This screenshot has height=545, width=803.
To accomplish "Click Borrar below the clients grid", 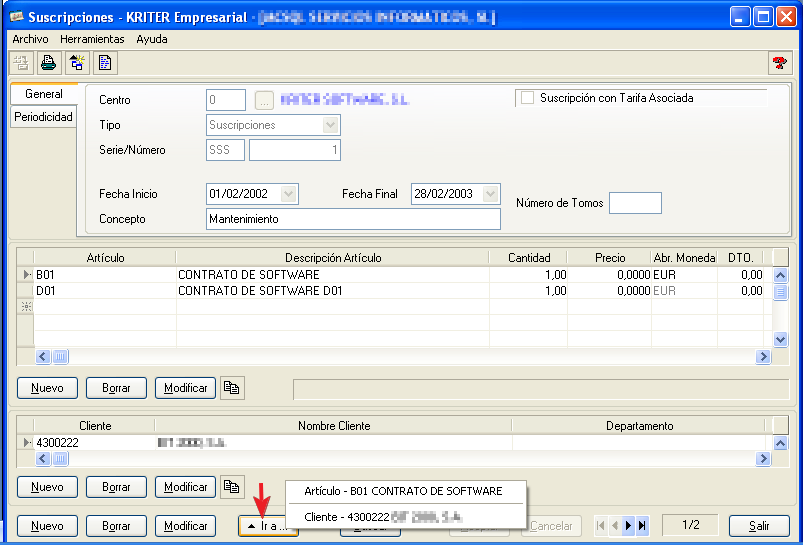I will [116, 487].
